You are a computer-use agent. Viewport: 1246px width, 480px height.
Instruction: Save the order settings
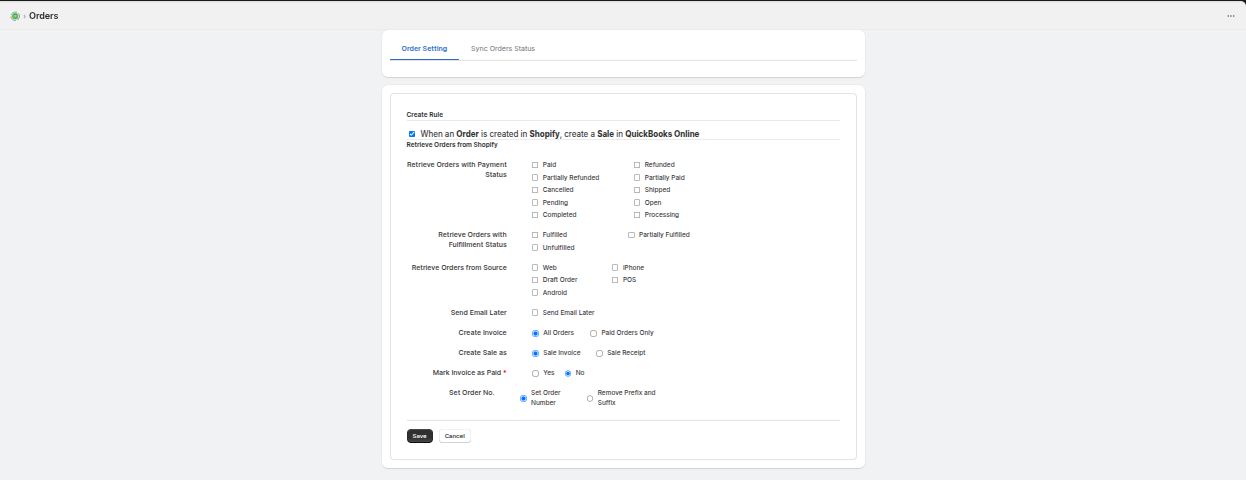[x=420, y=436]
